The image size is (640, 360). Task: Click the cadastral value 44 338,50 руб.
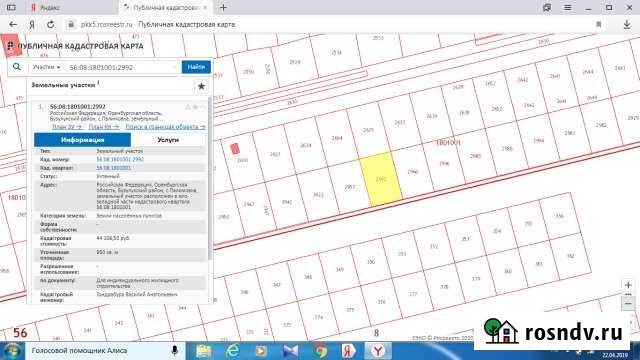[113, 238]
